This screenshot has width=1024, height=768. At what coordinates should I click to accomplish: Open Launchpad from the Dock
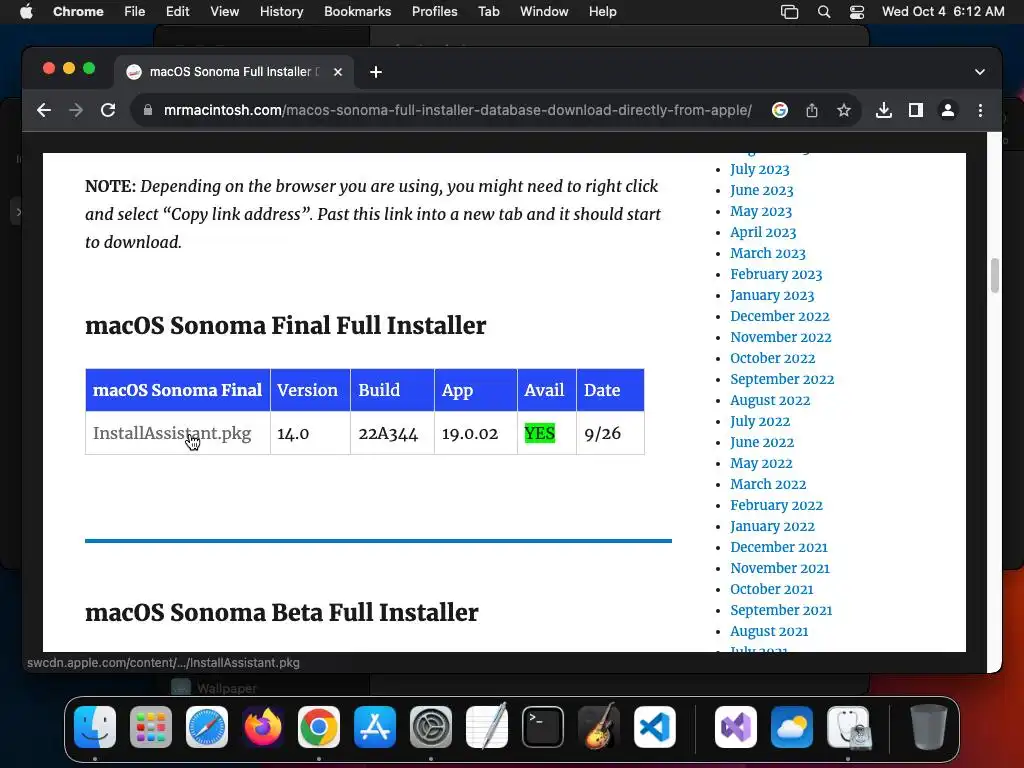151,727
